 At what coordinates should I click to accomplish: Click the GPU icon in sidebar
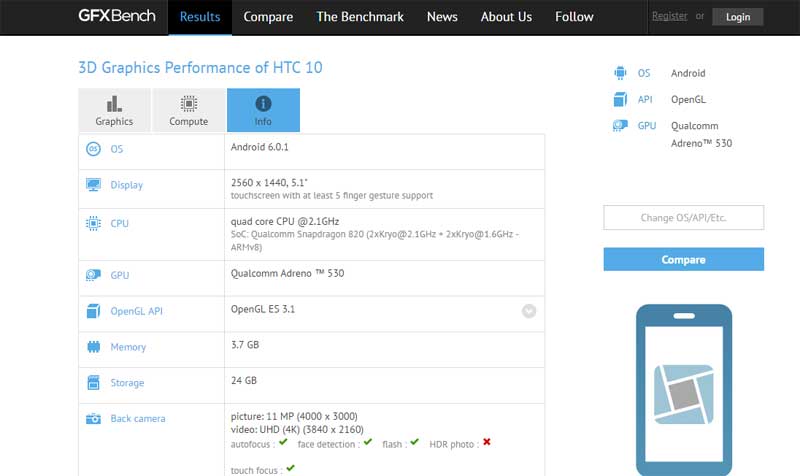point(620,126)
